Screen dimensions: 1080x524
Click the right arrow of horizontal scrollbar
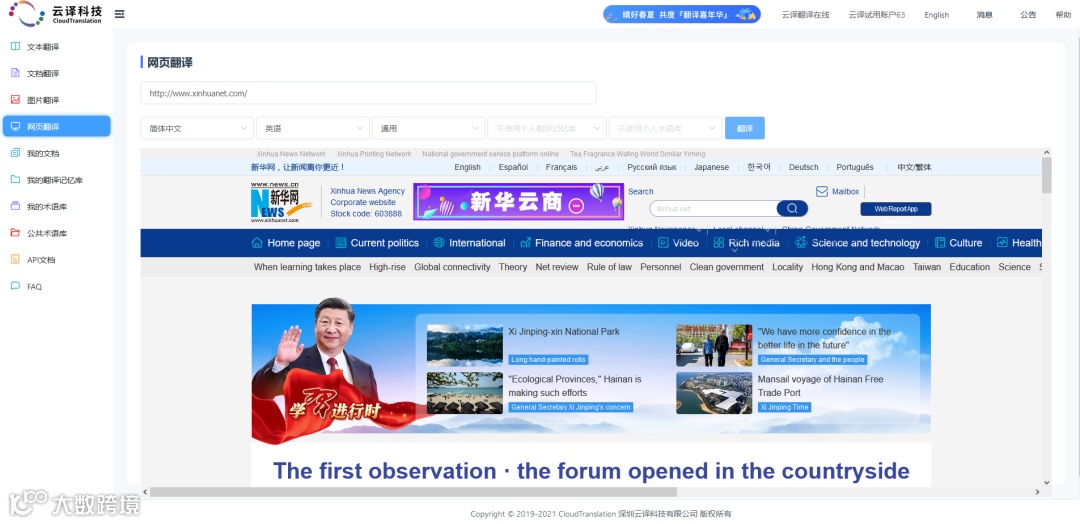(x=1037, y=492)
